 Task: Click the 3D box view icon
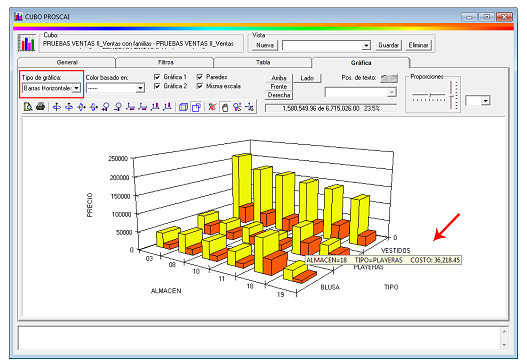(183, 107)
